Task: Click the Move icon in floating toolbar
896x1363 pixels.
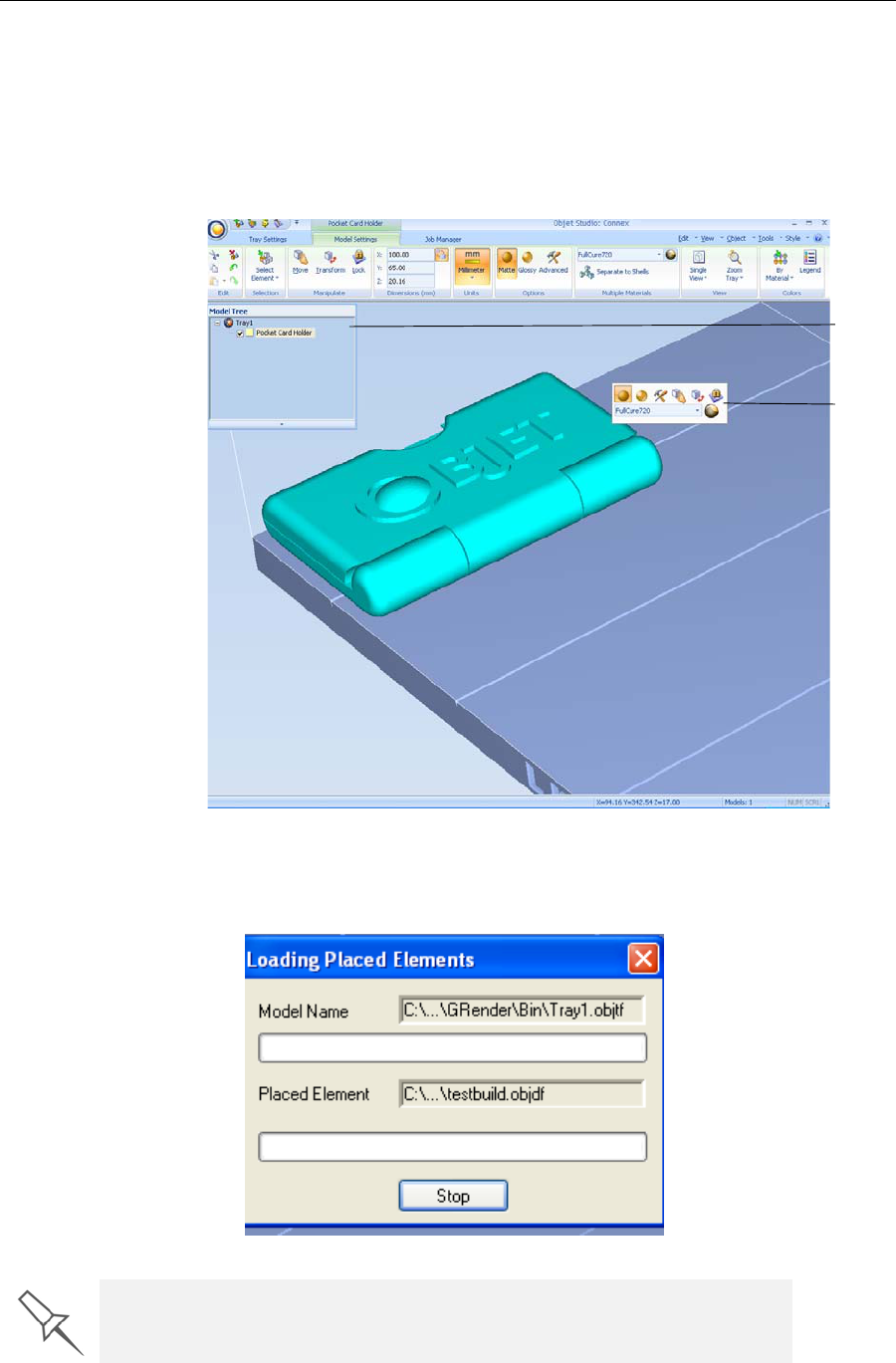Action: 679,395
